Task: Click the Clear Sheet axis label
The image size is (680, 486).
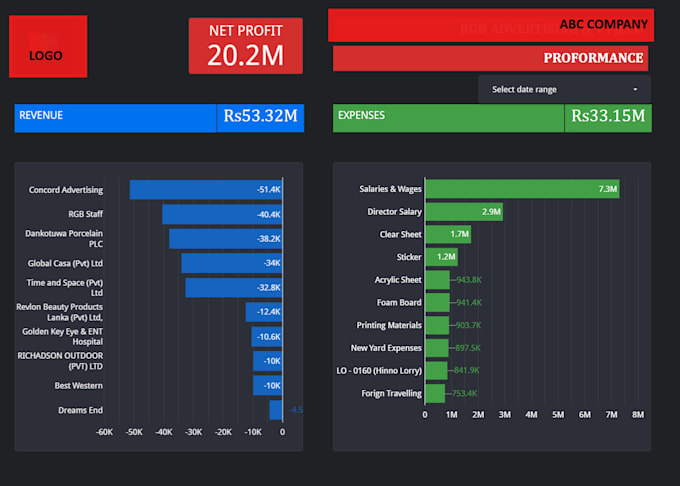Action: [x=401, y=235]
